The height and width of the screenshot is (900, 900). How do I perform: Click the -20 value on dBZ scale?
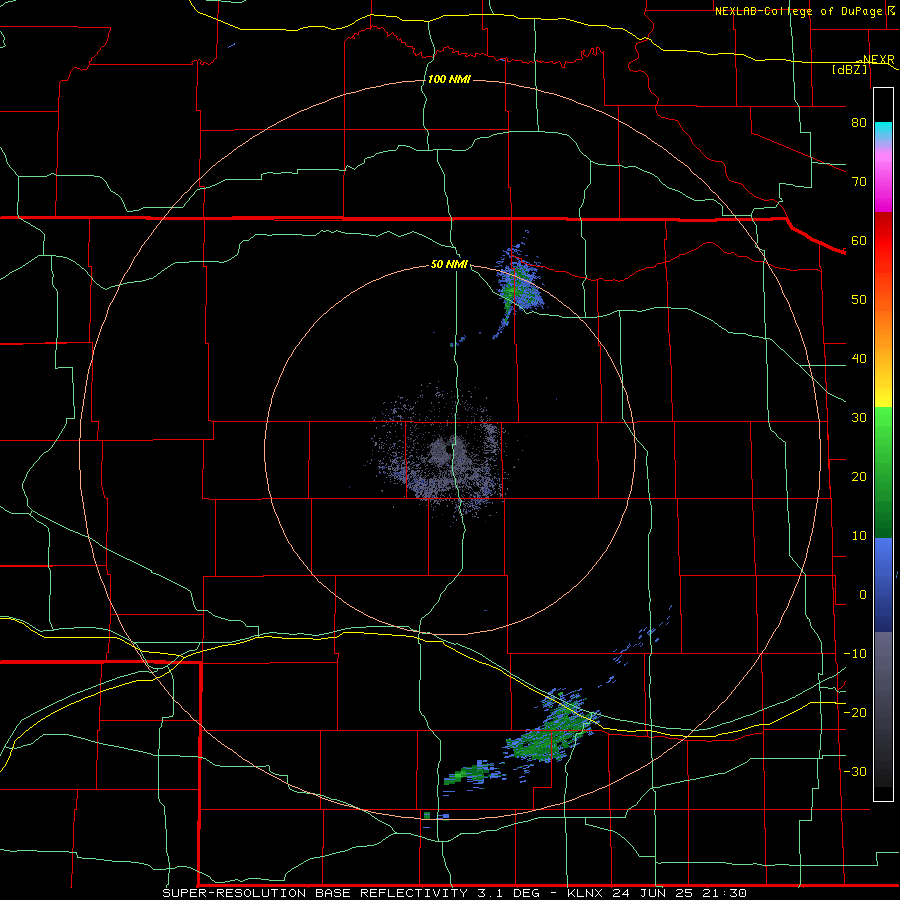855,713
